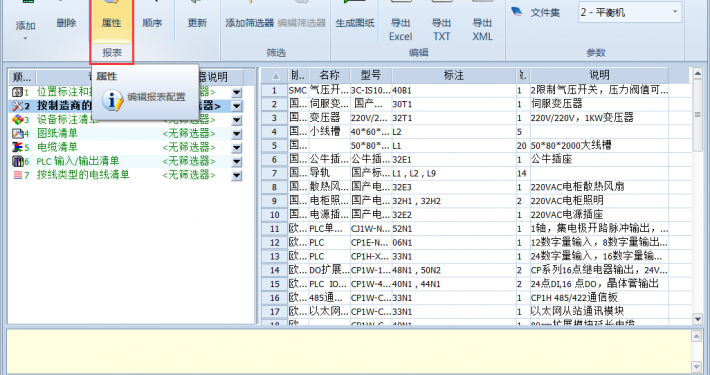The image size is (710, 375).
Task: Open filter dropdown for row 1 位置标注
Action: click(236, 92)
